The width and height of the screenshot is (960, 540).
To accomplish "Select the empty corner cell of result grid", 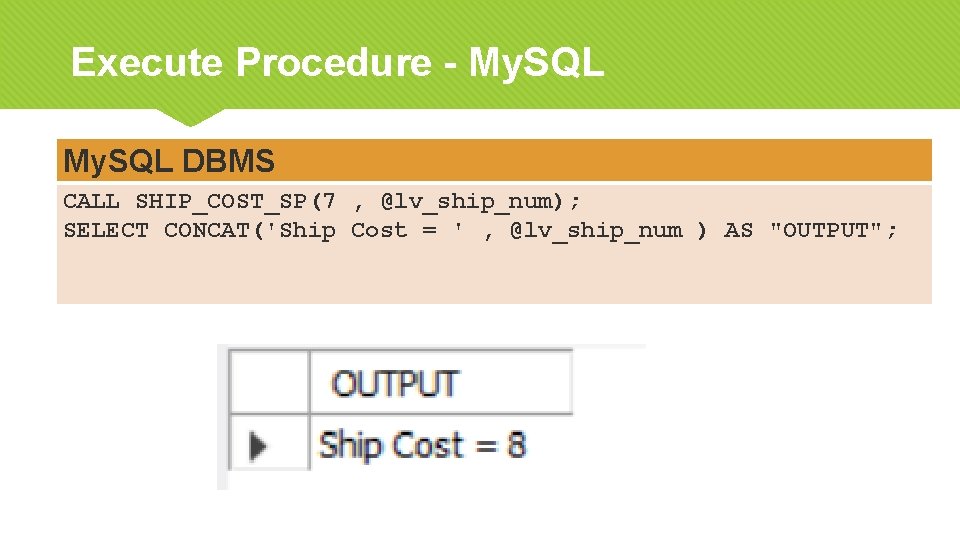I will pyautogui.click(x=268, y=382).
